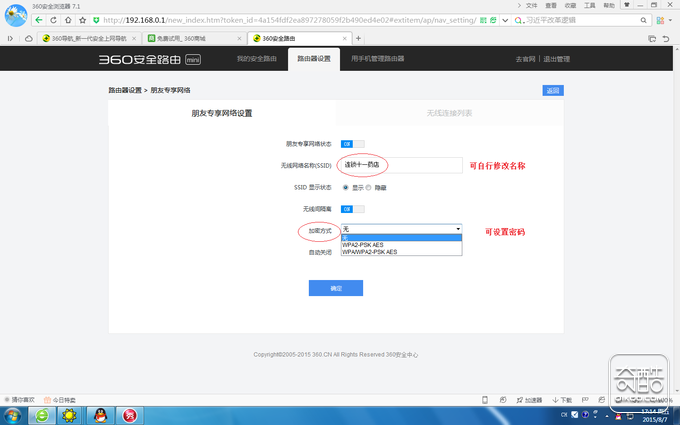Image resolution: width=680 pixels, height=425 pixels.
Task: Click the SSID name input field
Action: click(402, 165)
